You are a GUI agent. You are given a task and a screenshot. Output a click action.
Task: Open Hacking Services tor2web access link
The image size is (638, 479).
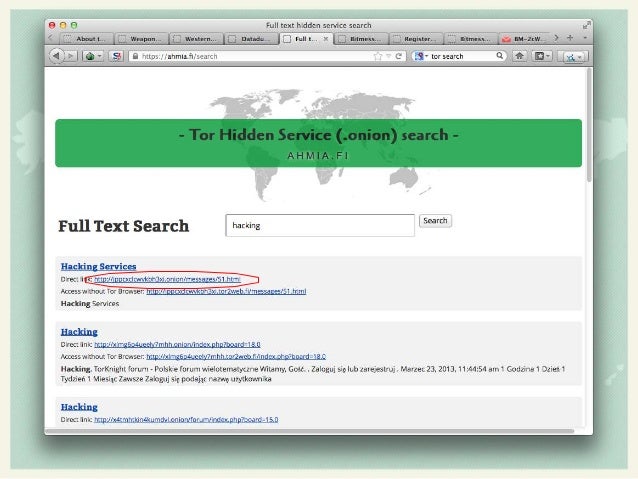pos(226,291)
